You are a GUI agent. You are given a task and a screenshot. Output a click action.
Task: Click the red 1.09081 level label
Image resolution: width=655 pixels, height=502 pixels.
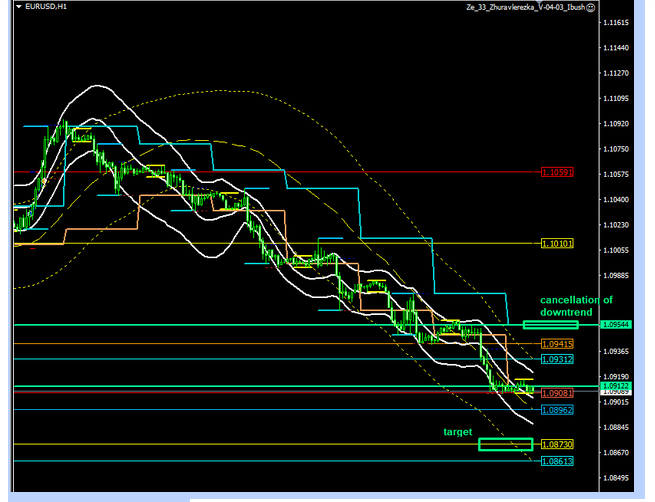click(556, 393)
